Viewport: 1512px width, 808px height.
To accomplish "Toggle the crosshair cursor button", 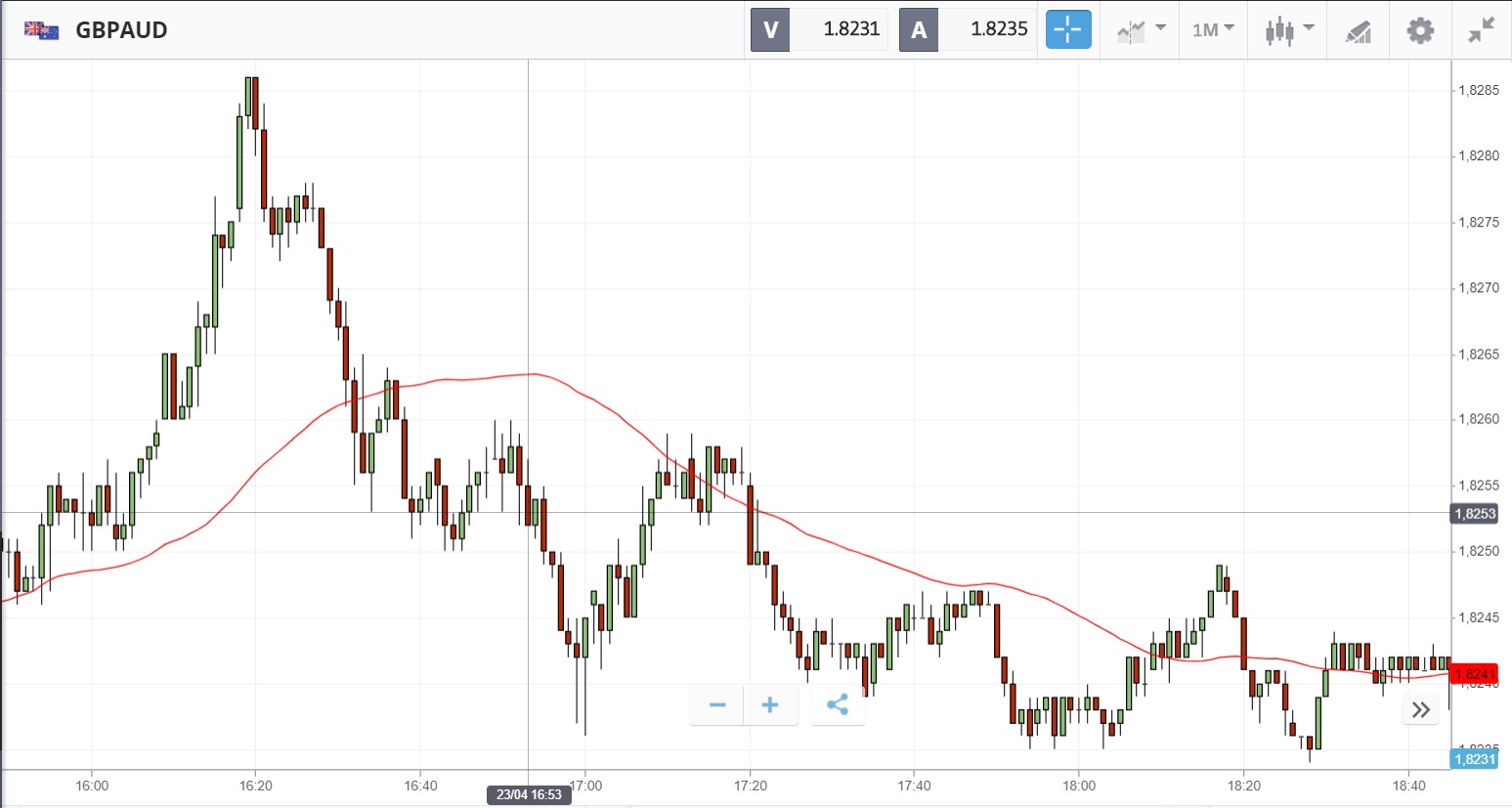I will click(1067, 29).
